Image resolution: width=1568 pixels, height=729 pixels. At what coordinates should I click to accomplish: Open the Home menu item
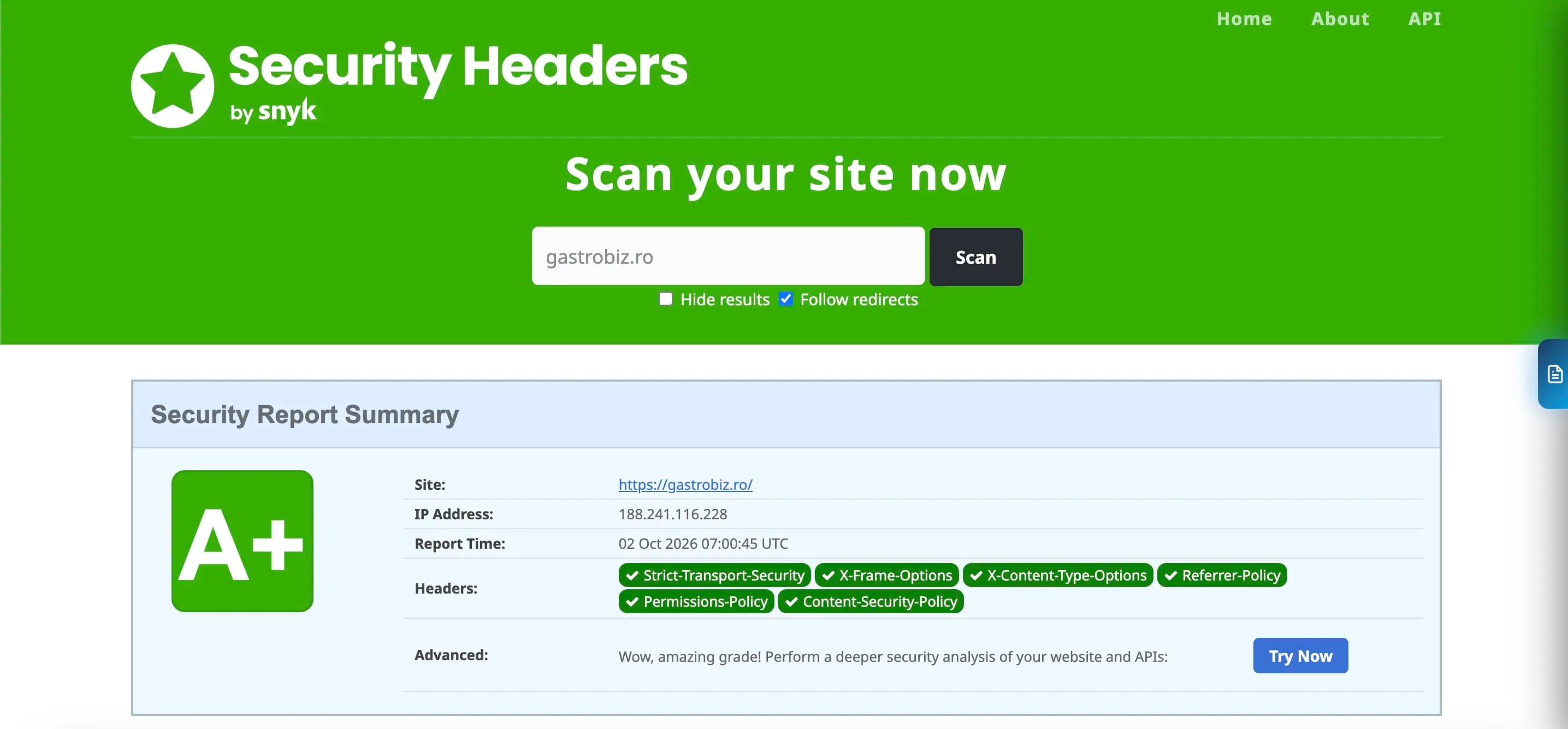(x=1244, y=19)
